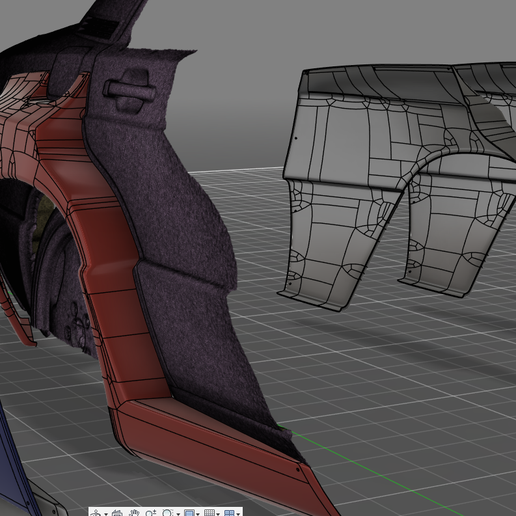Expand the Orbit type dropdown arrow

pos(106,514)
